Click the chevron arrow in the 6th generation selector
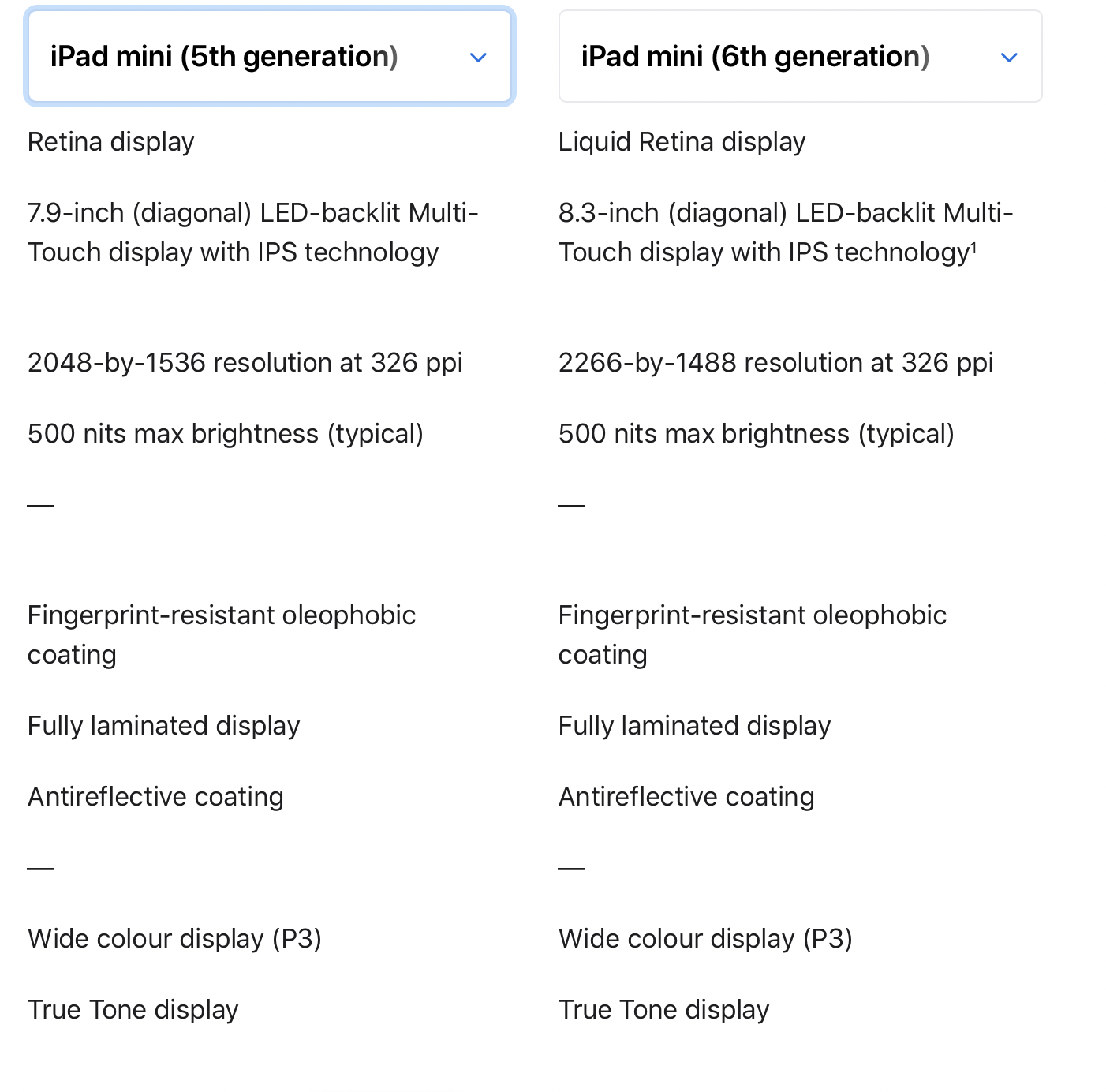 point(1009,58)
